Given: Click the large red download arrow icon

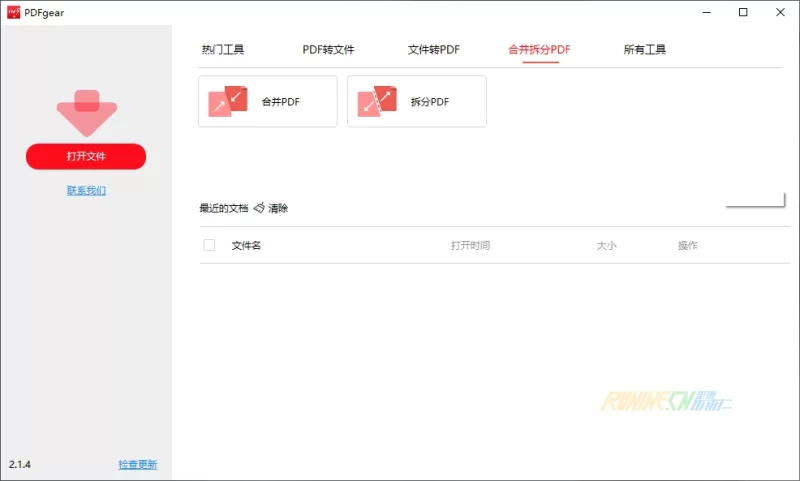Looking at the screenshot, I should (x=87, y=112).
